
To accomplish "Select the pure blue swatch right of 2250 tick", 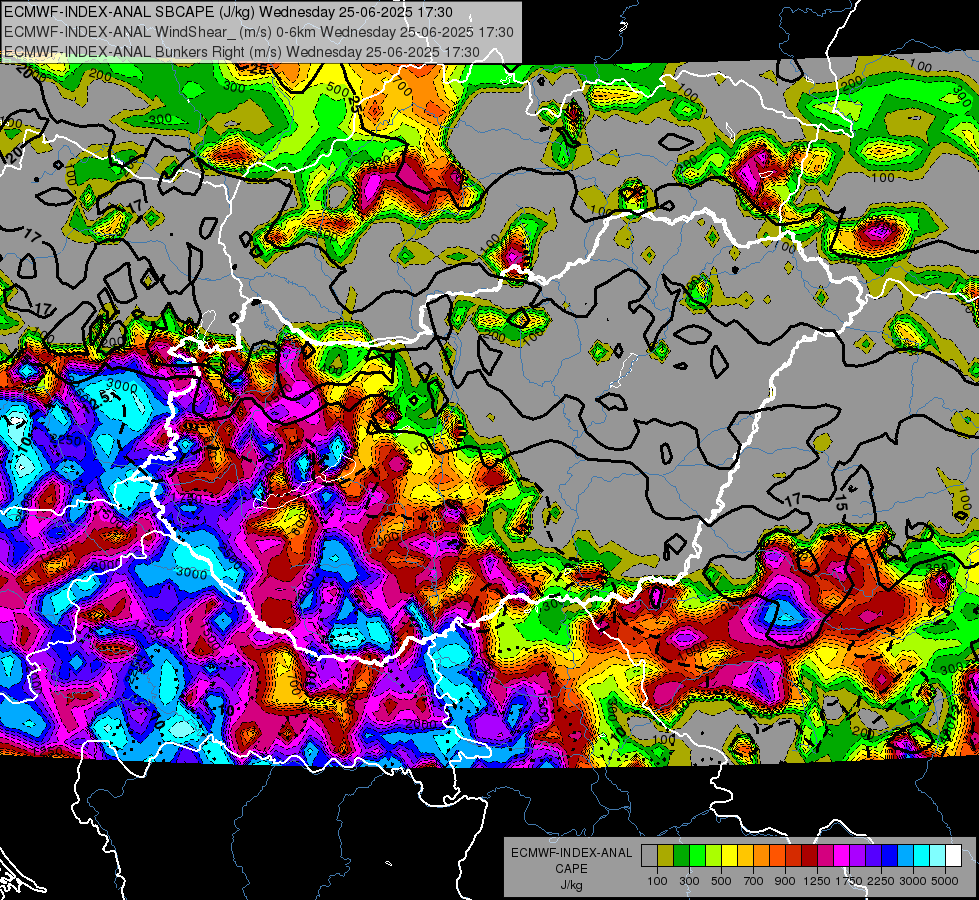I will (x=889, y=856).
